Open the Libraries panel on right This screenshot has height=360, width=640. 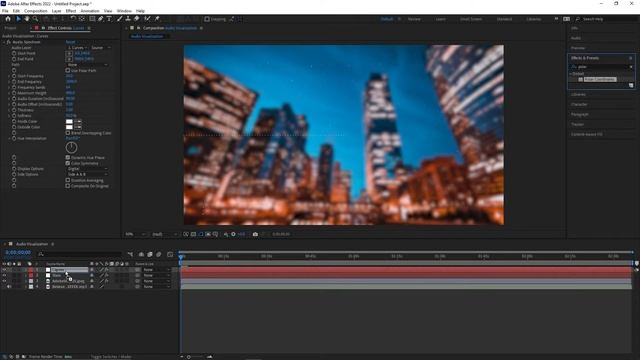[578, 95]
